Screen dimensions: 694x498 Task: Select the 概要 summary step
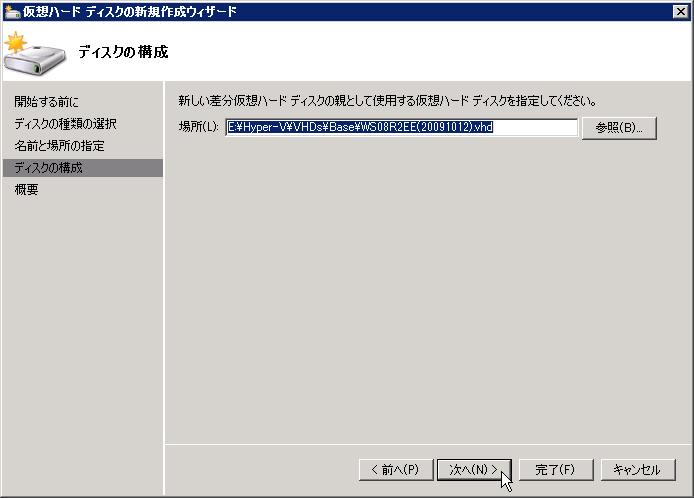click(27, 189)
